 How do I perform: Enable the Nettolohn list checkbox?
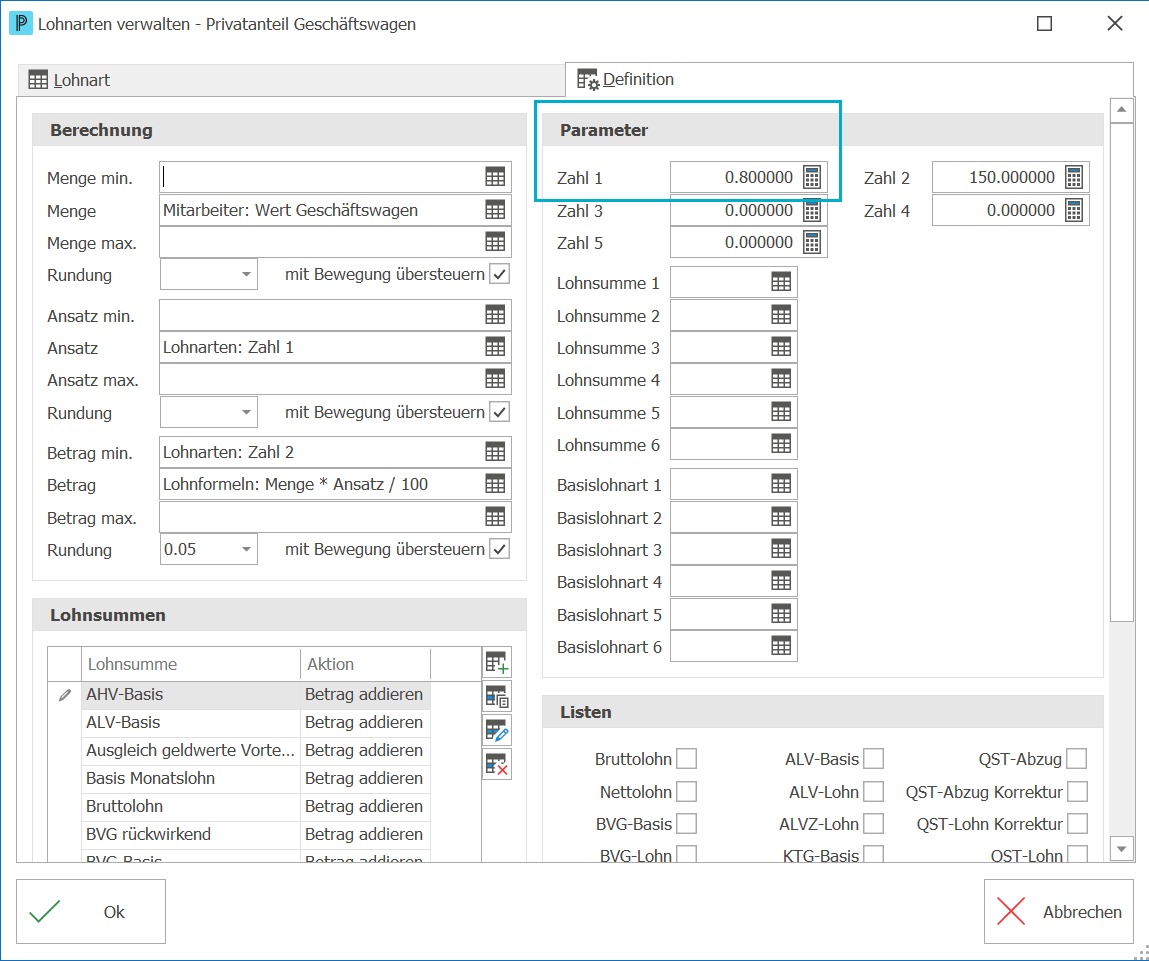pos(687,792)
